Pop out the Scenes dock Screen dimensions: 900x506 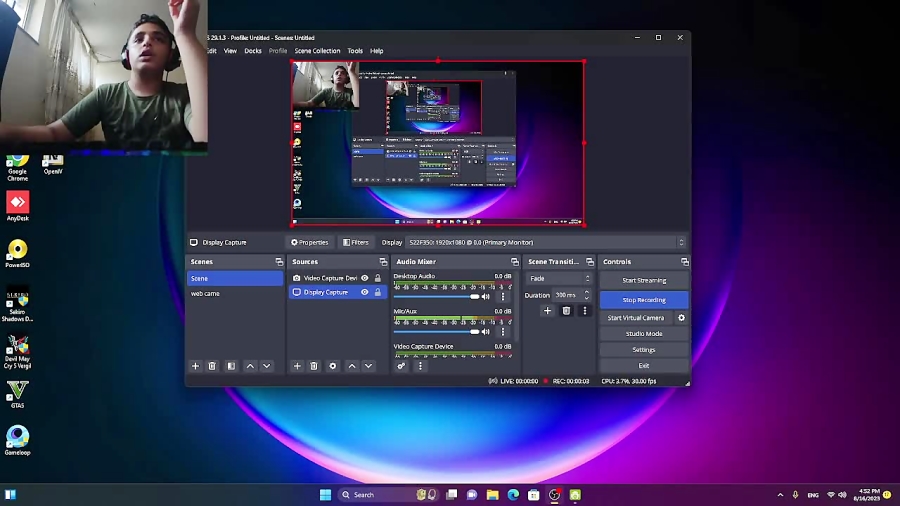pos(279,262)
